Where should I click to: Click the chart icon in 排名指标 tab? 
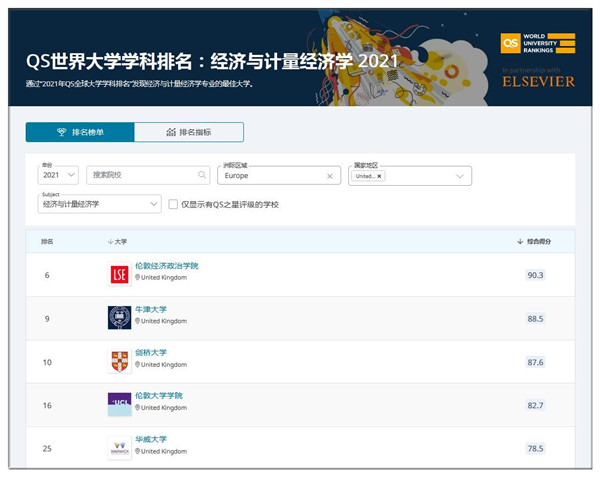pyautogui.click(x=171, y=132)
